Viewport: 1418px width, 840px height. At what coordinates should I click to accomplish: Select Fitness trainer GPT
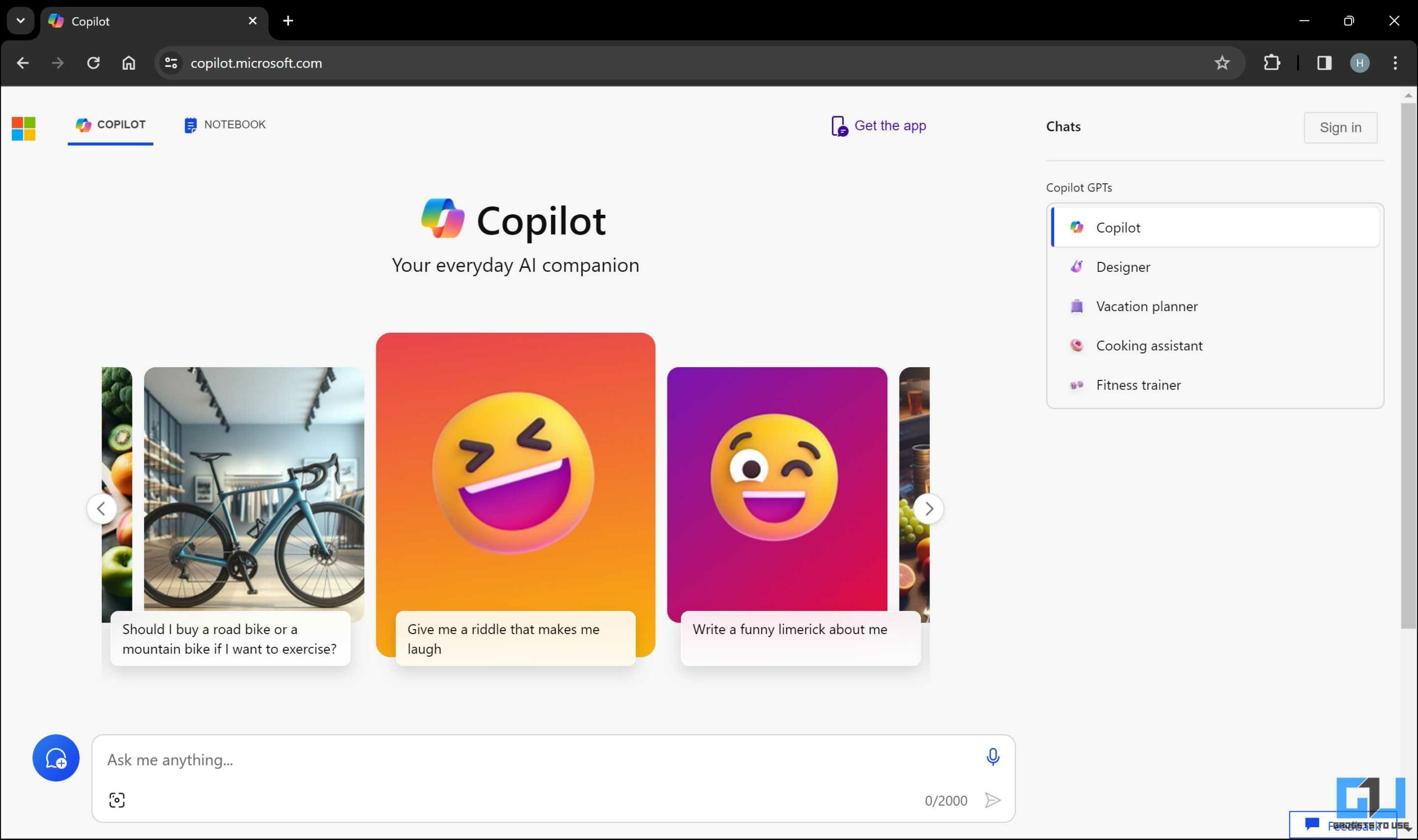[x=1215, y=385]
